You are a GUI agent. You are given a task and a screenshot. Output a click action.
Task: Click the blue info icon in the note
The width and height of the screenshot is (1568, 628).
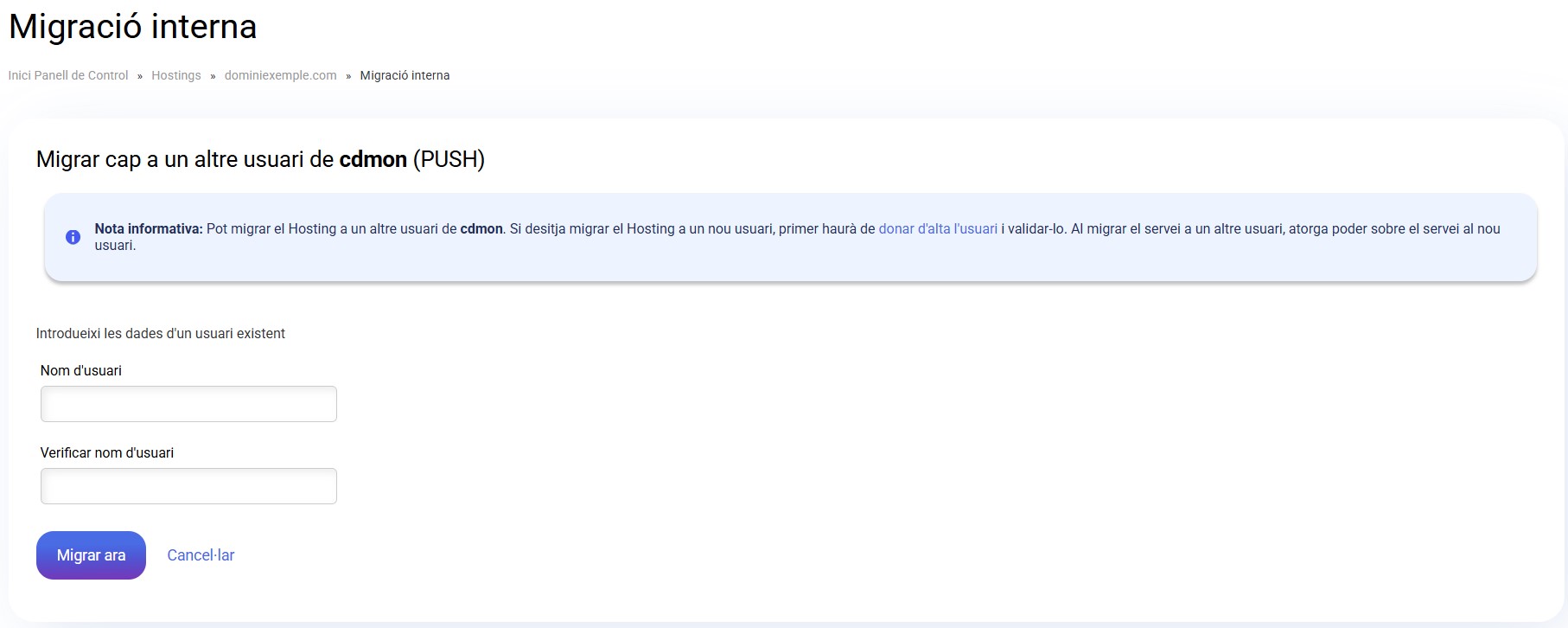(x=73, y=237)
